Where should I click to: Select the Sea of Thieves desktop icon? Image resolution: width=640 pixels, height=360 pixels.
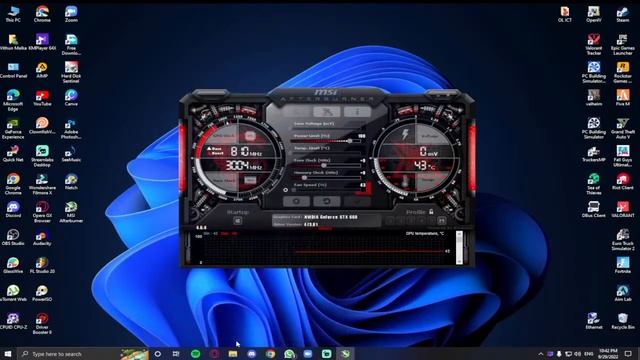coord(593,184)
